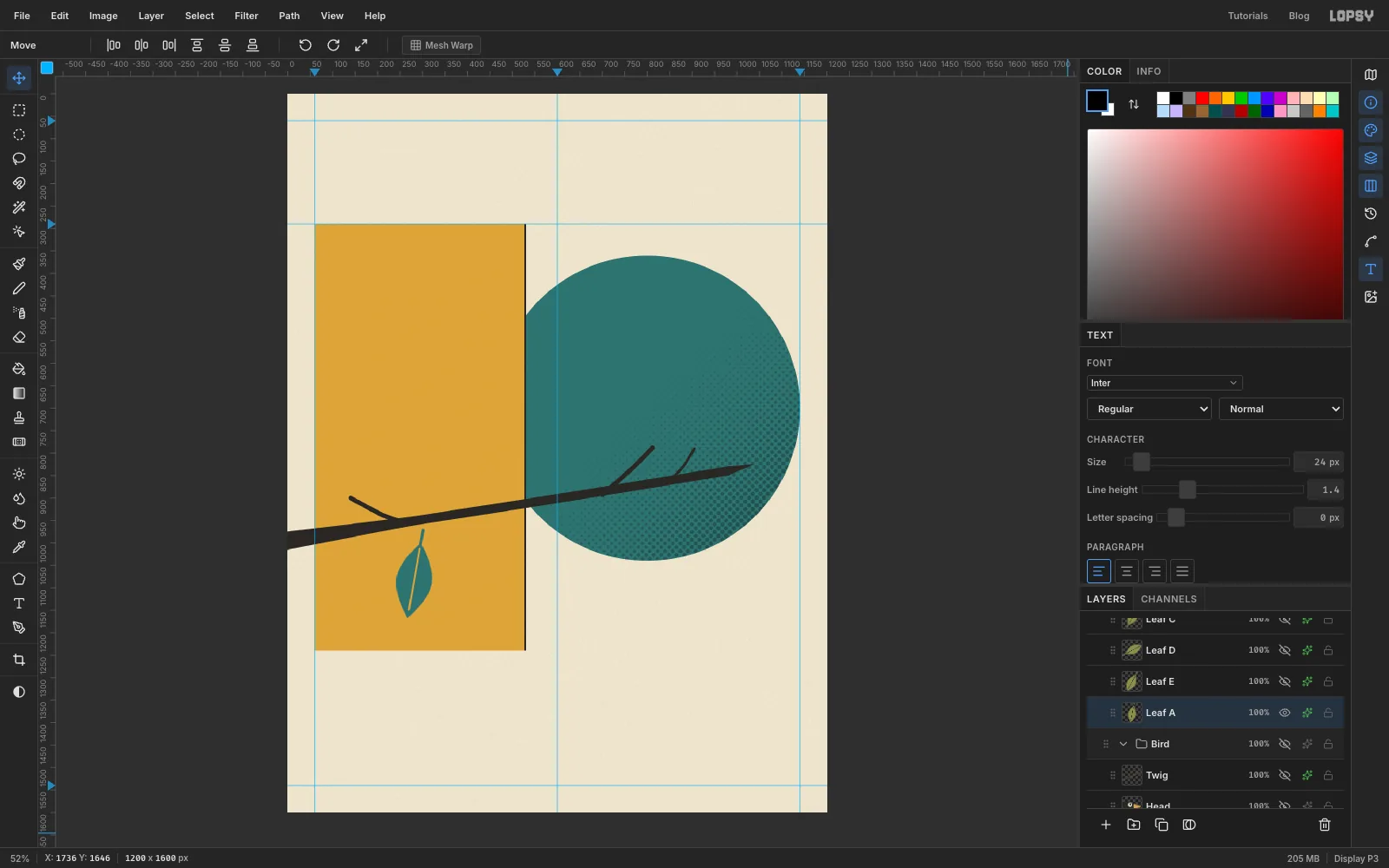Image resolution: width=1389 pixels, height=868 pixels.
Task: Open the Filter menu
Action: click(x=247, y=16)
